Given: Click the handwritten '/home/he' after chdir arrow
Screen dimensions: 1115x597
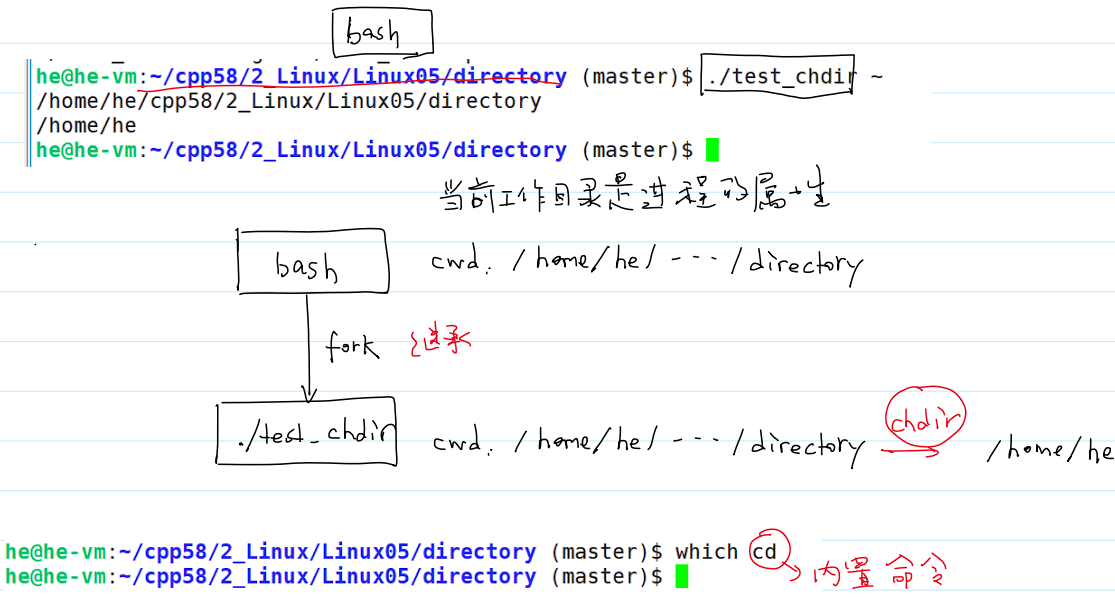Looking at the screenshot, I should [1050, 450].
